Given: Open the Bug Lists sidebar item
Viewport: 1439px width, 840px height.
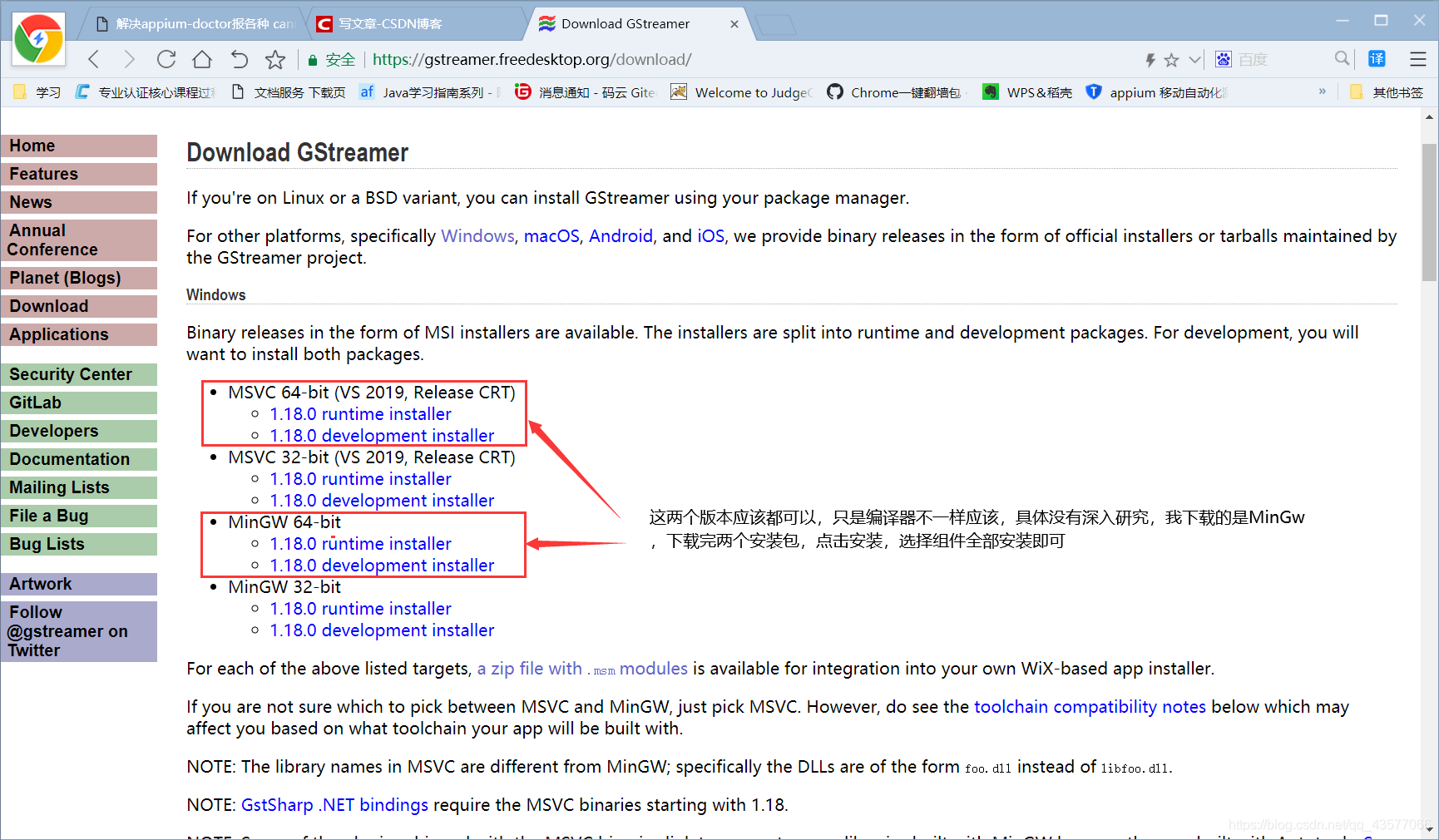Looking at the screenshot, I should click(79, 544).
